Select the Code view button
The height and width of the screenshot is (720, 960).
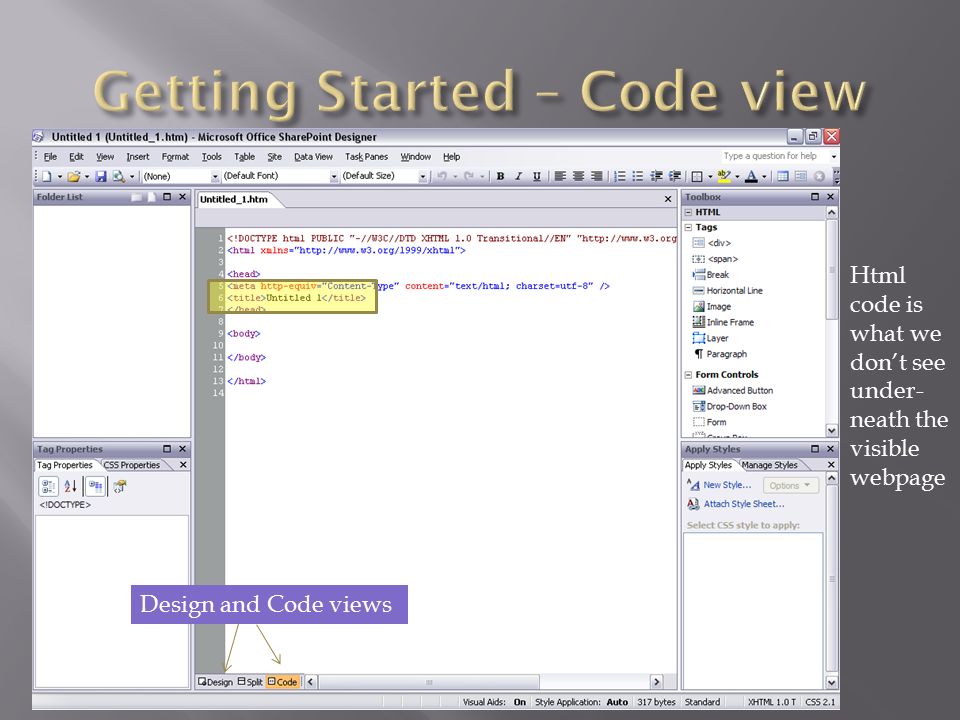[x=283, y=681]
